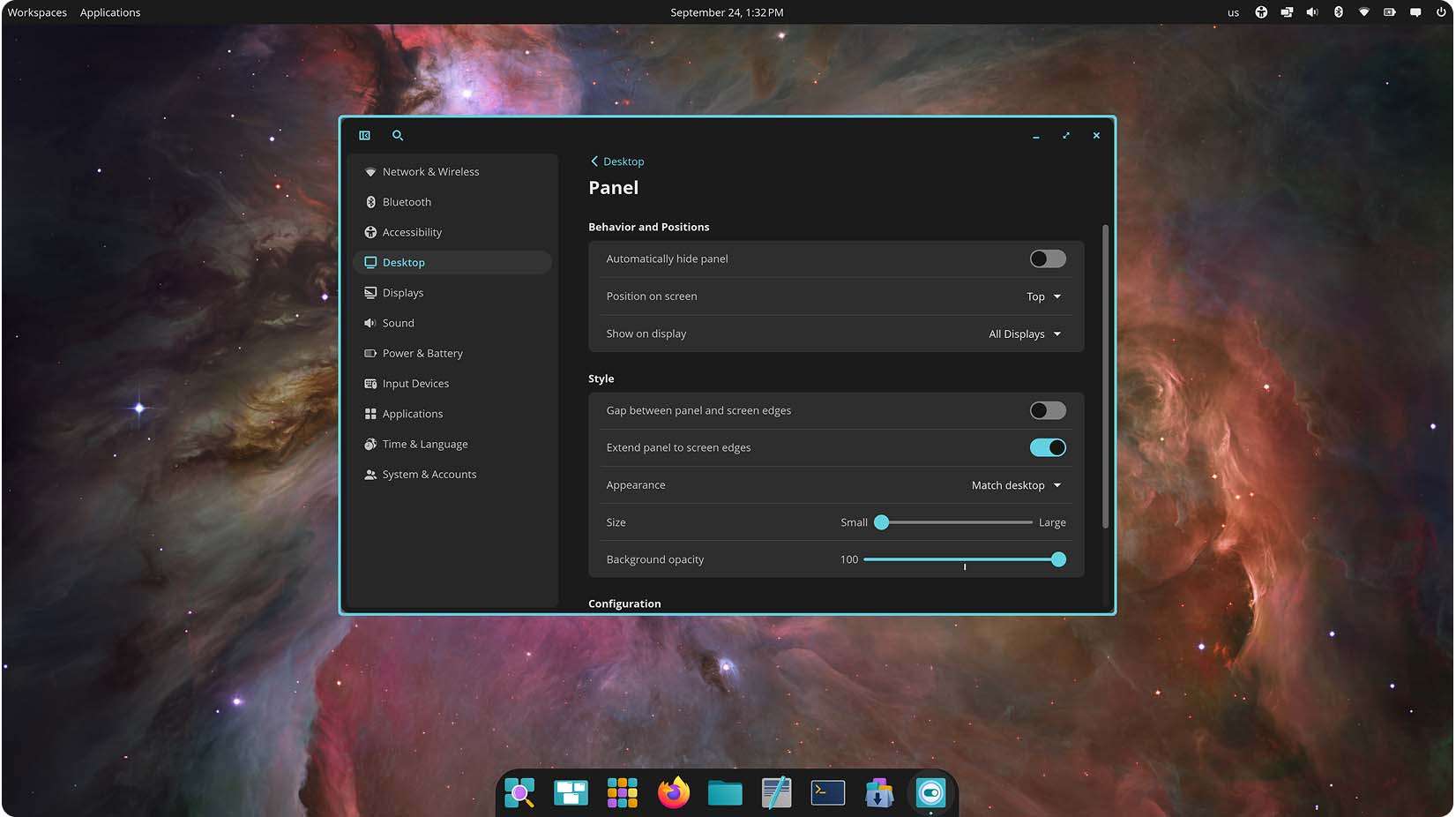Toggle the settings sidebar icon
This screenshot has width=1456, height=817.
[x=364, y=136]
